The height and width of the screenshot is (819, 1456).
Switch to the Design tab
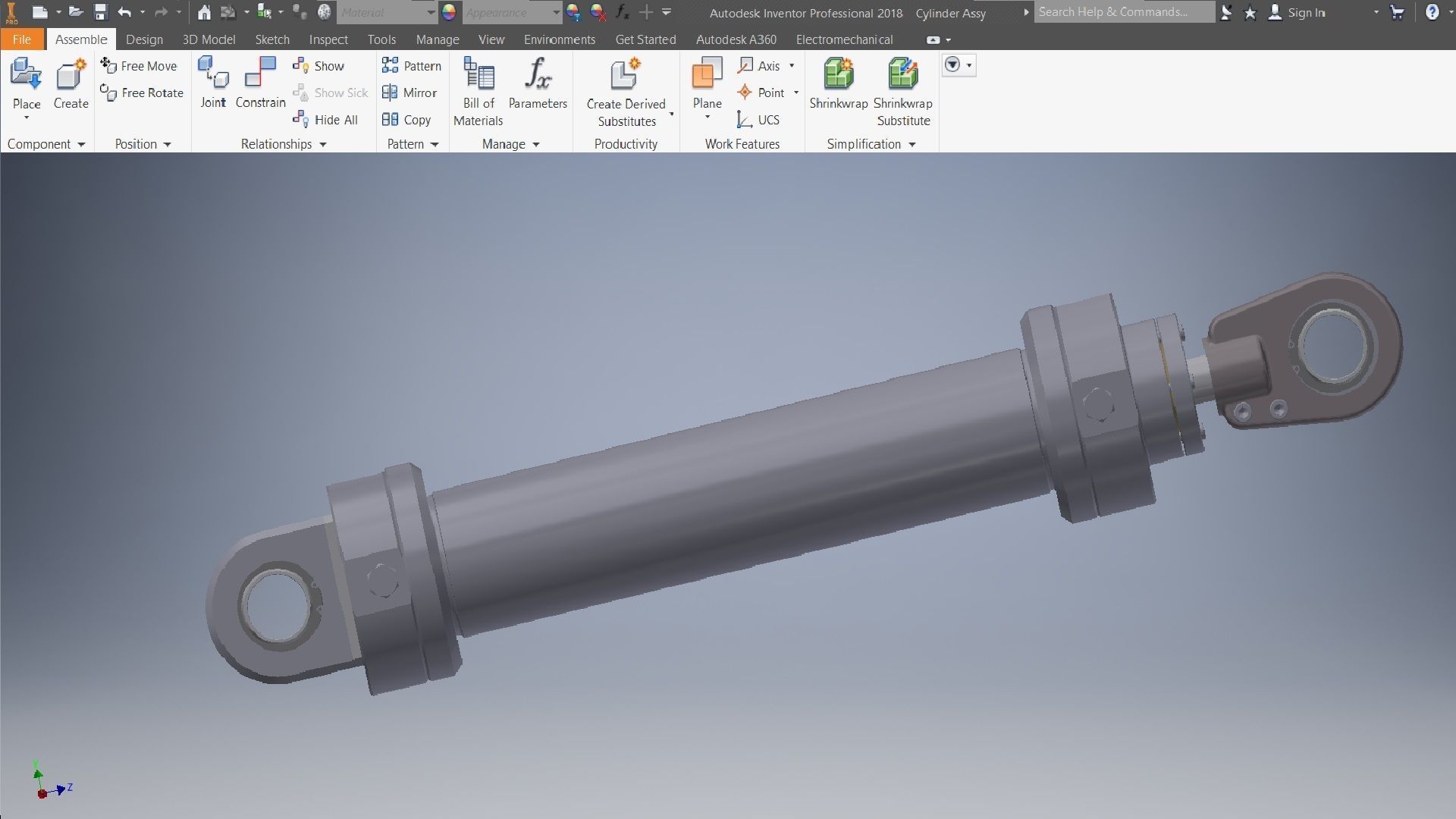tap(144, 39)
